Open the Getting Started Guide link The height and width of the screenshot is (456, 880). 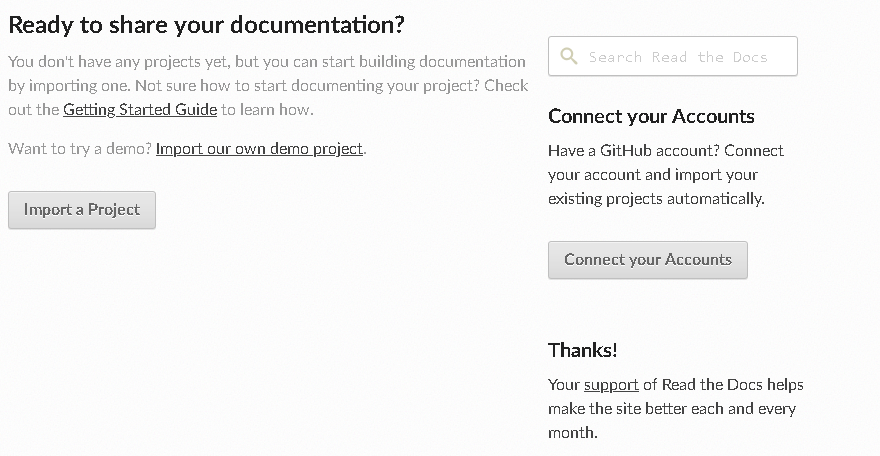(140, 109)
